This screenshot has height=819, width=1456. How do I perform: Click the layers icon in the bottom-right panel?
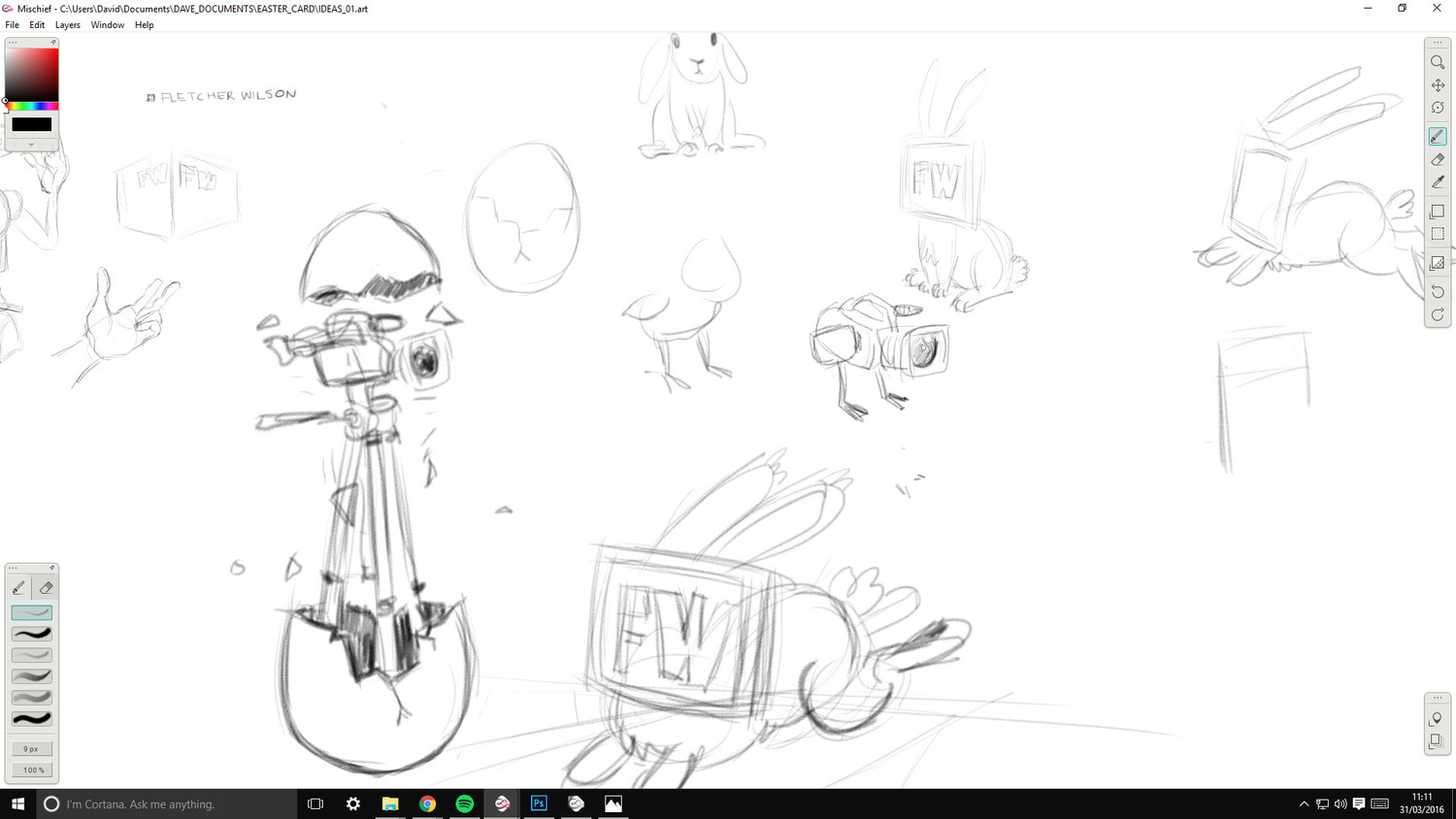tap(1437, 742)
